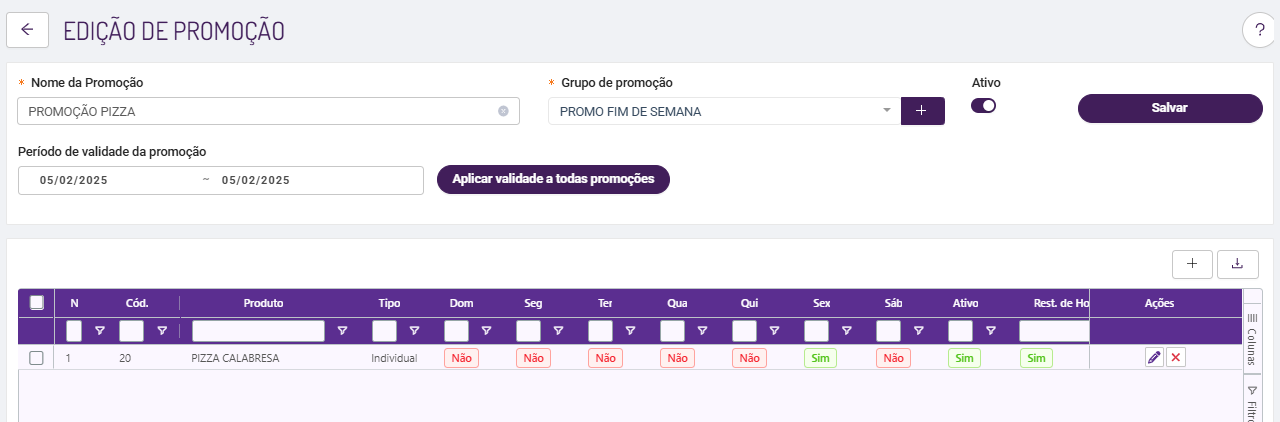The image size is (1280, 422).
Task: Clear the promotion name field
Action: pos(503,111)
